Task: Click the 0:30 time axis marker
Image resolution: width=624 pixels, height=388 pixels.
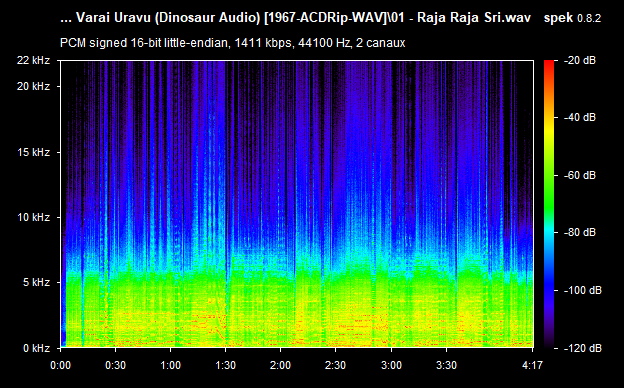Action: tap(115, 365)
